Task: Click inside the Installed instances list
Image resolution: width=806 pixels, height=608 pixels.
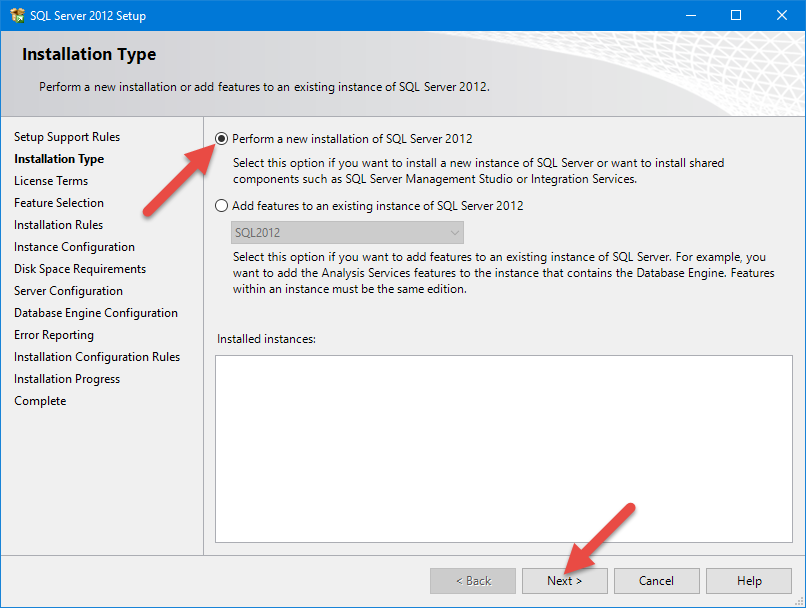Action: [x=503, y=448]
